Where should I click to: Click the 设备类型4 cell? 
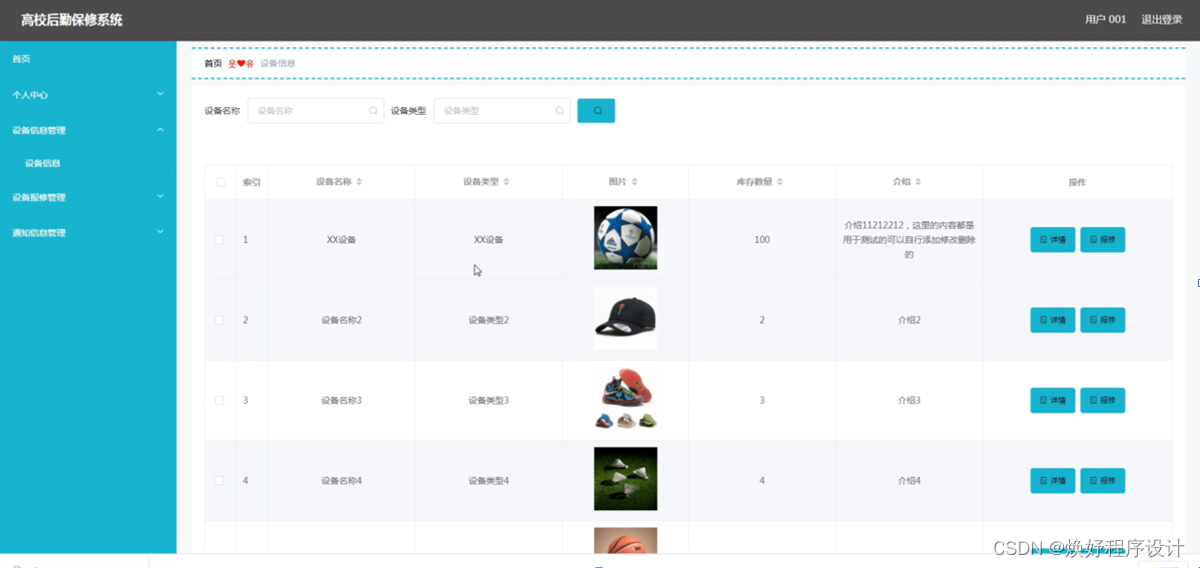pos(489,481)
